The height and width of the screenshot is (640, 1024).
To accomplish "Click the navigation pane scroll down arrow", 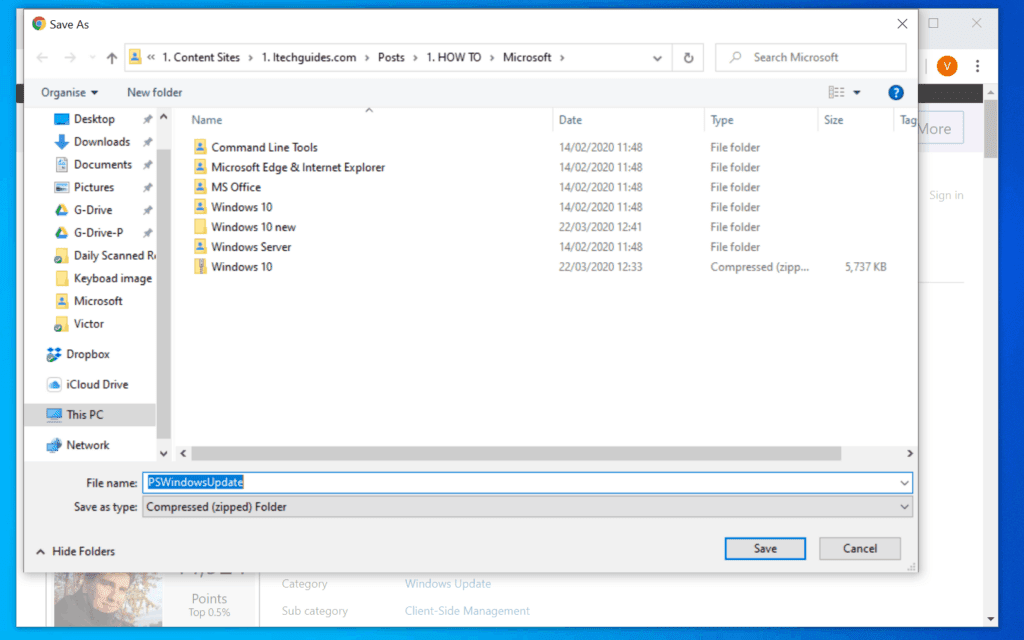I will tap(163, 453).
